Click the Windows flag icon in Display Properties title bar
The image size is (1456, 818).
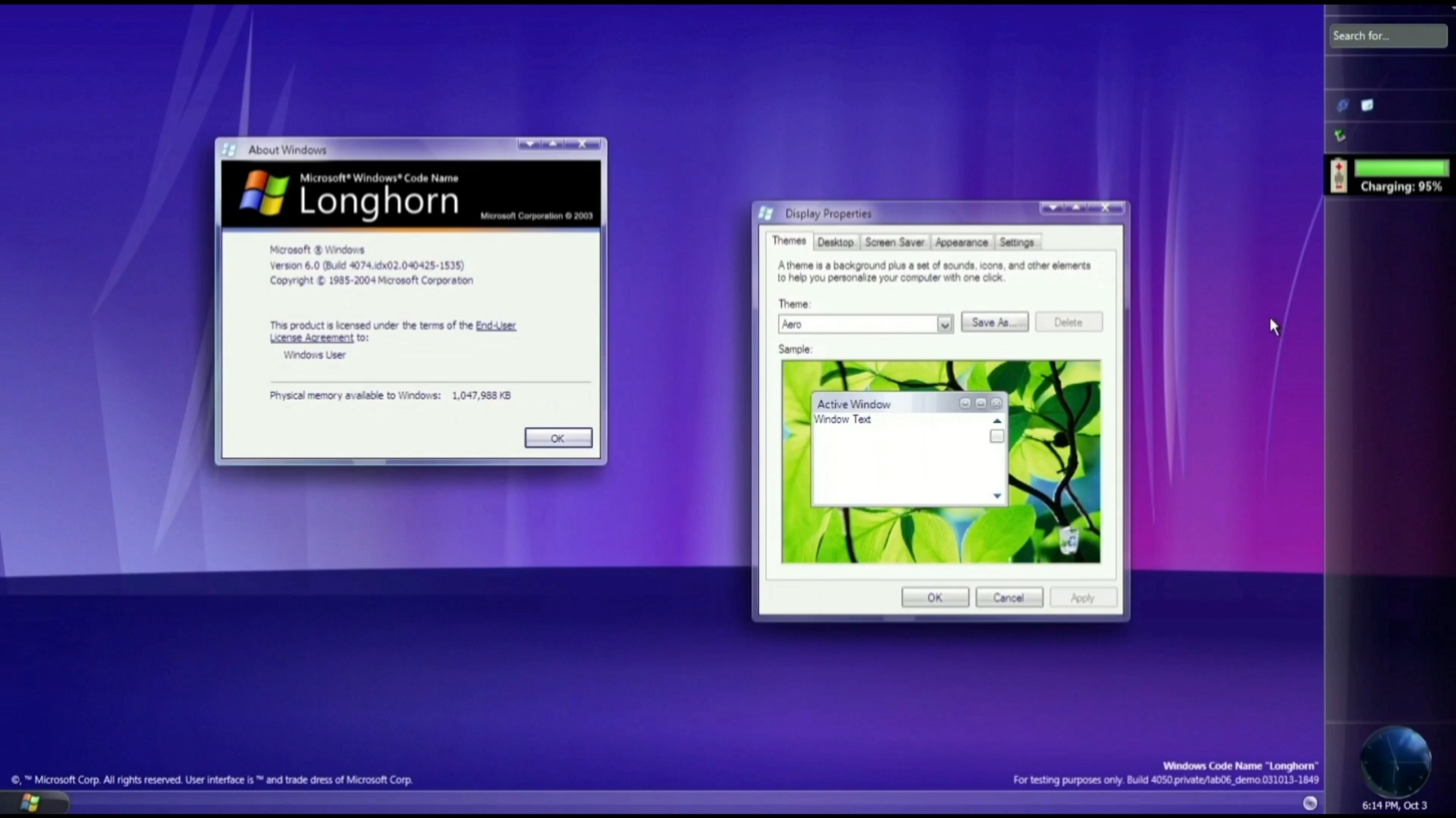click(766, 213)
